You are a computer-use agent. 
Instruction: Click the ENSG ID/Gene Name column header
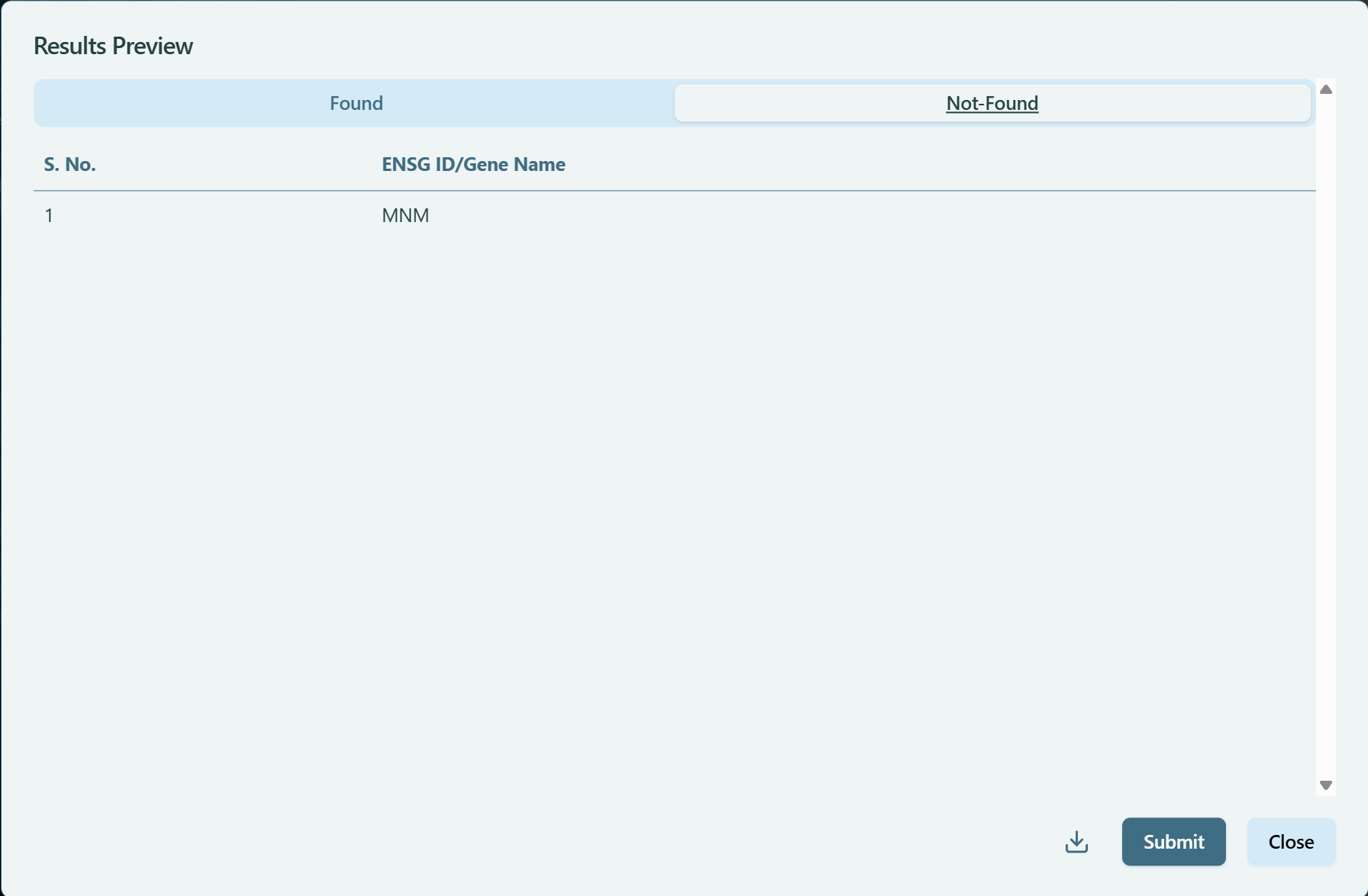point(473,164)
